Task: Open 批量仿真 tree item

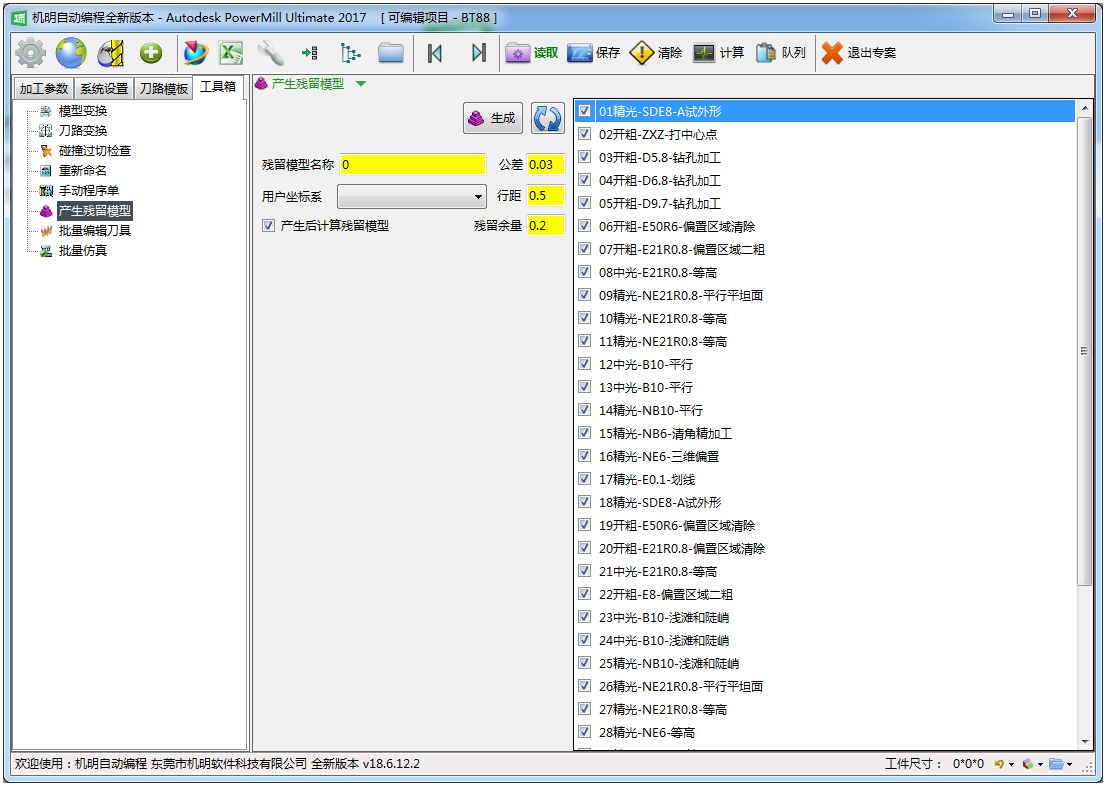Action: tap(83, 251)
